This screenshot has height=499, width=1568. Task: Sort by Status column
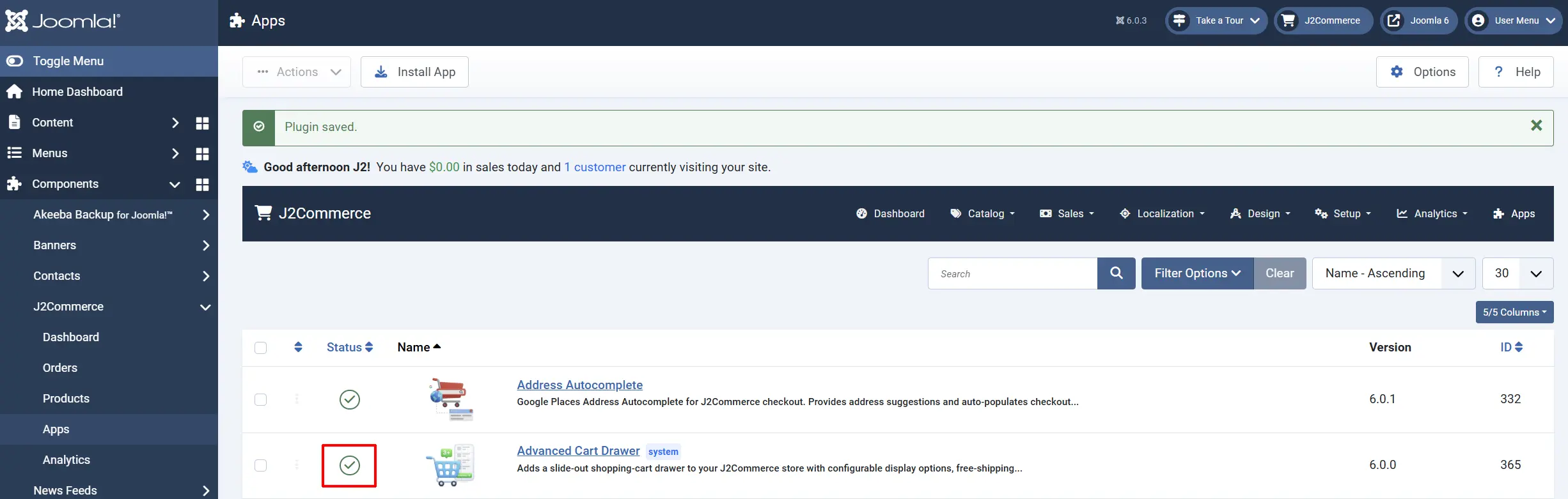coord(350,347)
